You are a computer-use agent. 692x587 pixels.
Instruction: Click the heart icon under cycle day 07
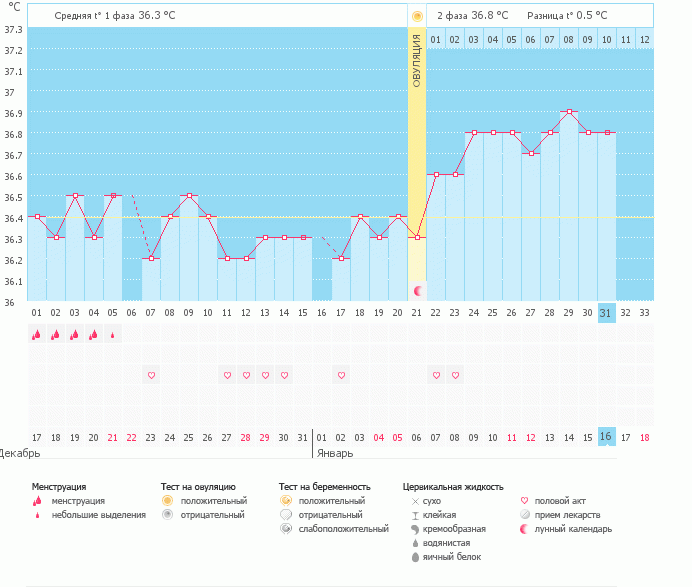coord(151,375)
